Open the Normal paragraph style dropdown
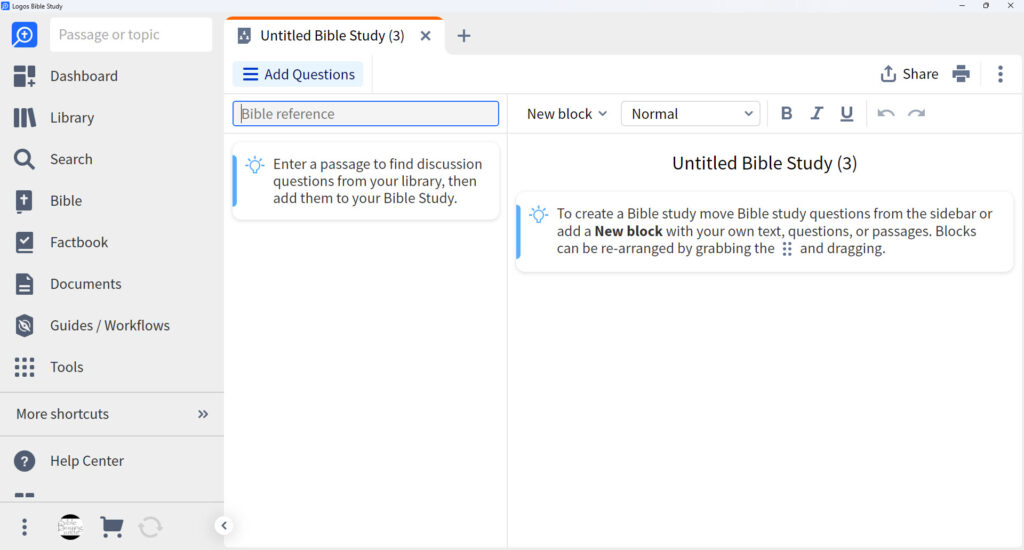1024x550 pixels. (690, 114)
